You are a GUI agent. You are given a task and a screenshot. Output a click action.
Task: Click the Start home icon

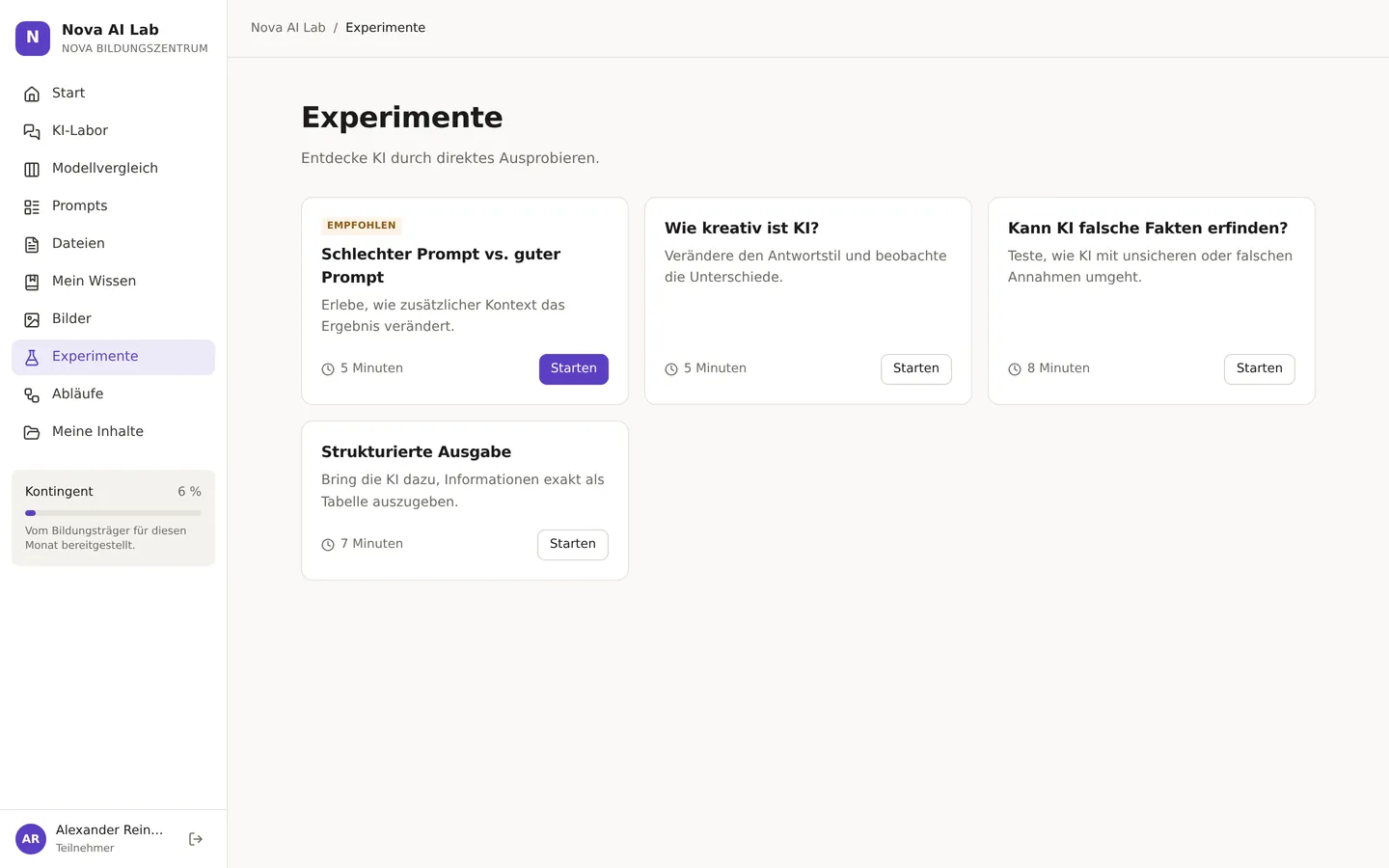pos(32,94)
